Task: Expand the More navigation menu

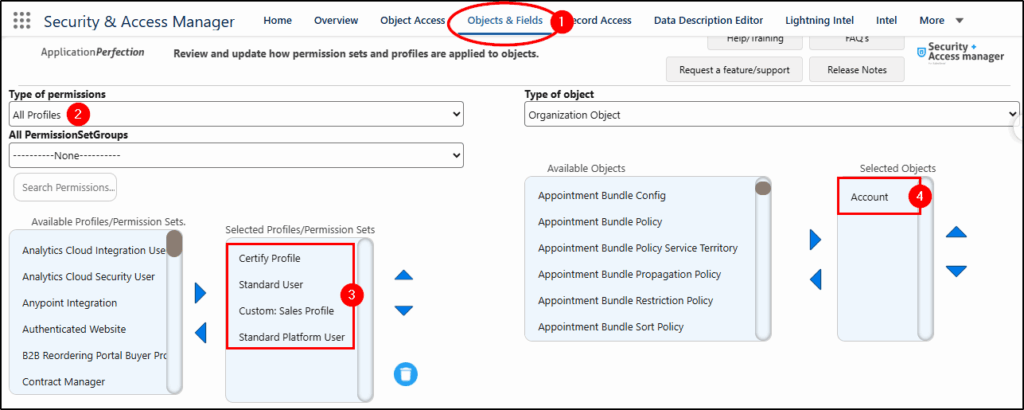Action: coord(941,20)
